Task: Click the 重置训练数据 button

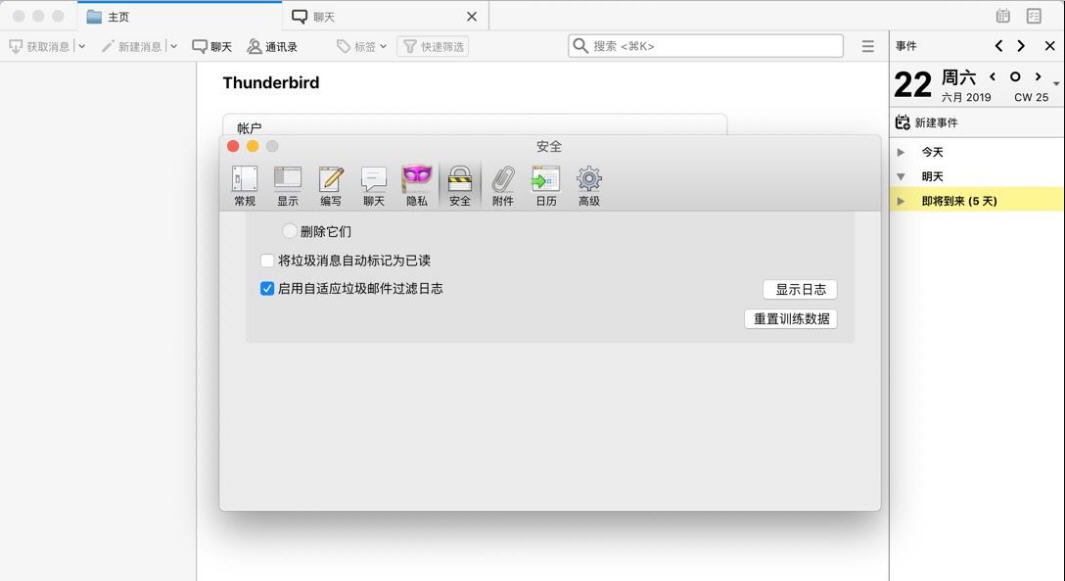Action: [792, 318]
